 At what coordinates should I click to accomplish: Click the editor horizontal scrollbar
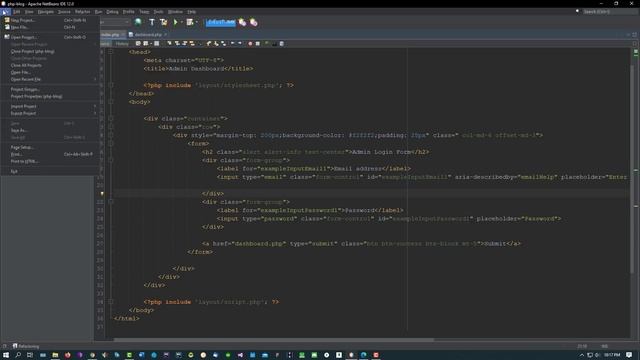click(273, 339)
